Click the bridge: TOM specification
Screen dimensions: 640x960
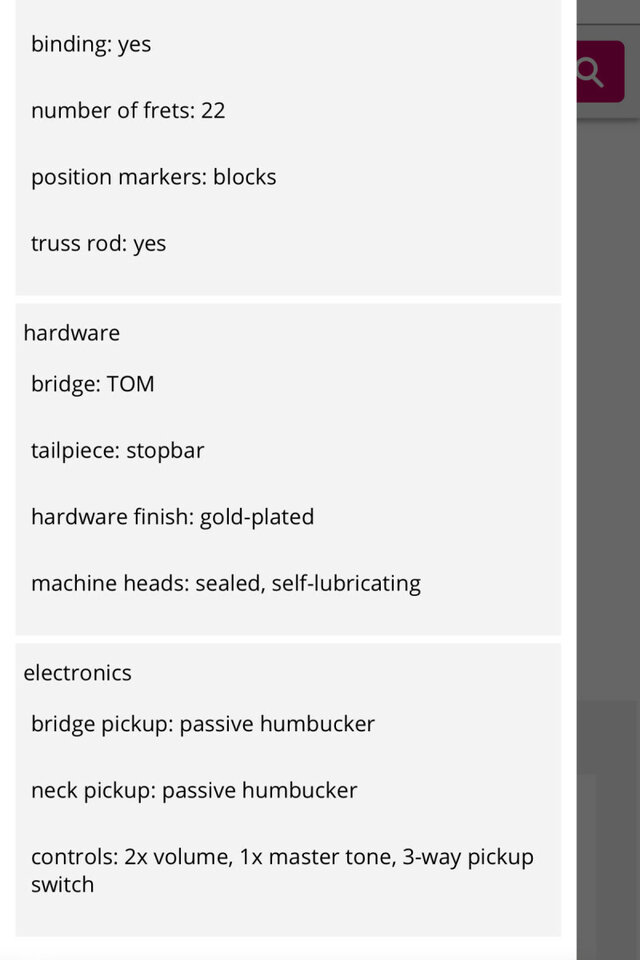pos(93,384)
